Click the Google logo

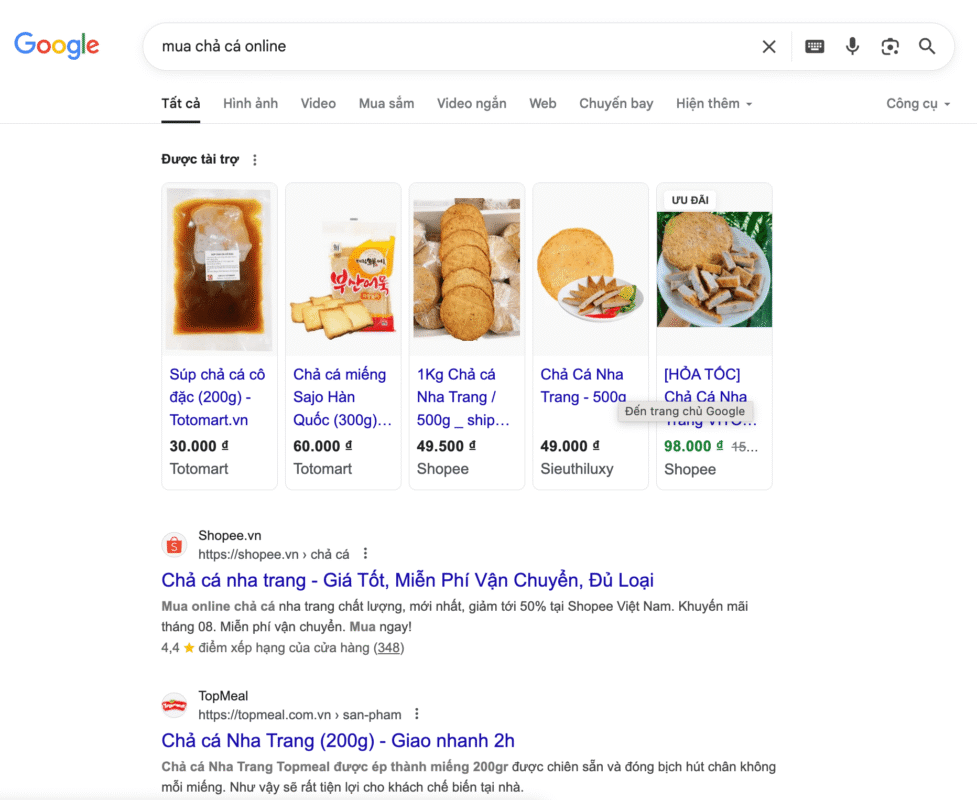[x=56, y=45]
